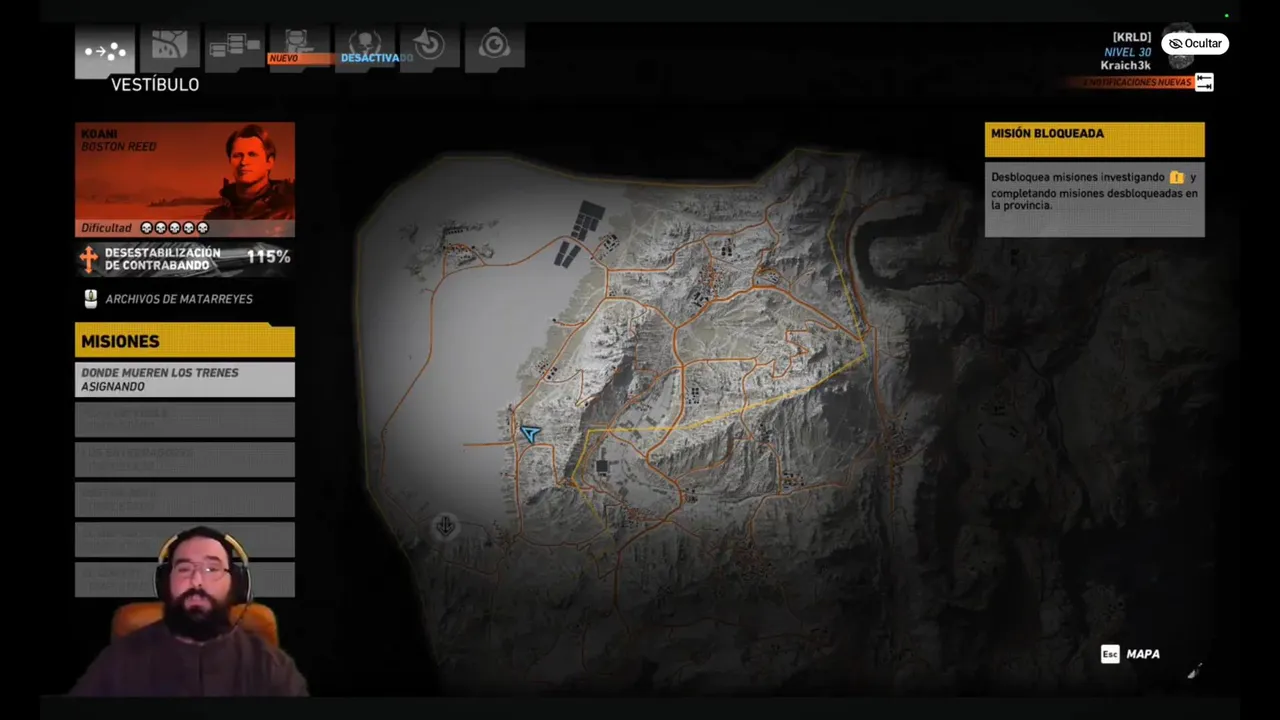
Task: Click the [KRLD] clan tag
Action: point(1132,38)
